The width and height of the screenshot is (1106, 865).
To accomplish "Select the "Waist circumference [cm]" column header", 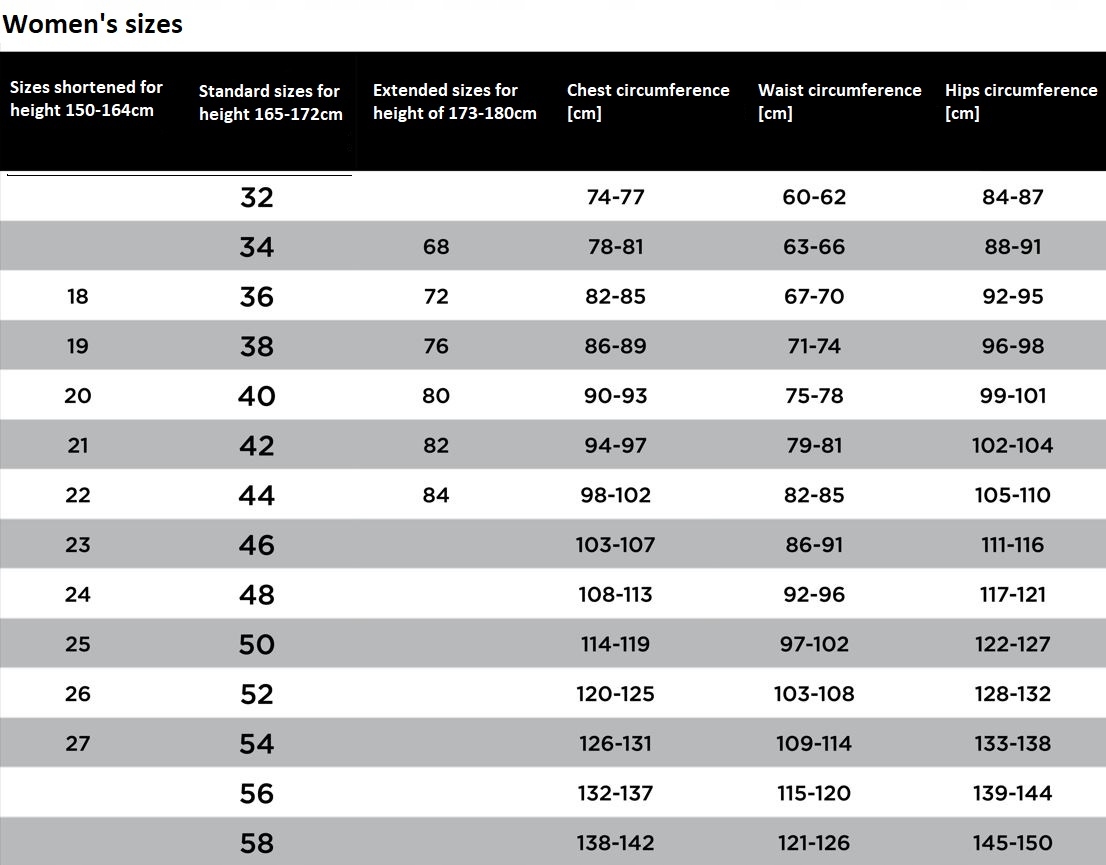I will tap(839, 101).
